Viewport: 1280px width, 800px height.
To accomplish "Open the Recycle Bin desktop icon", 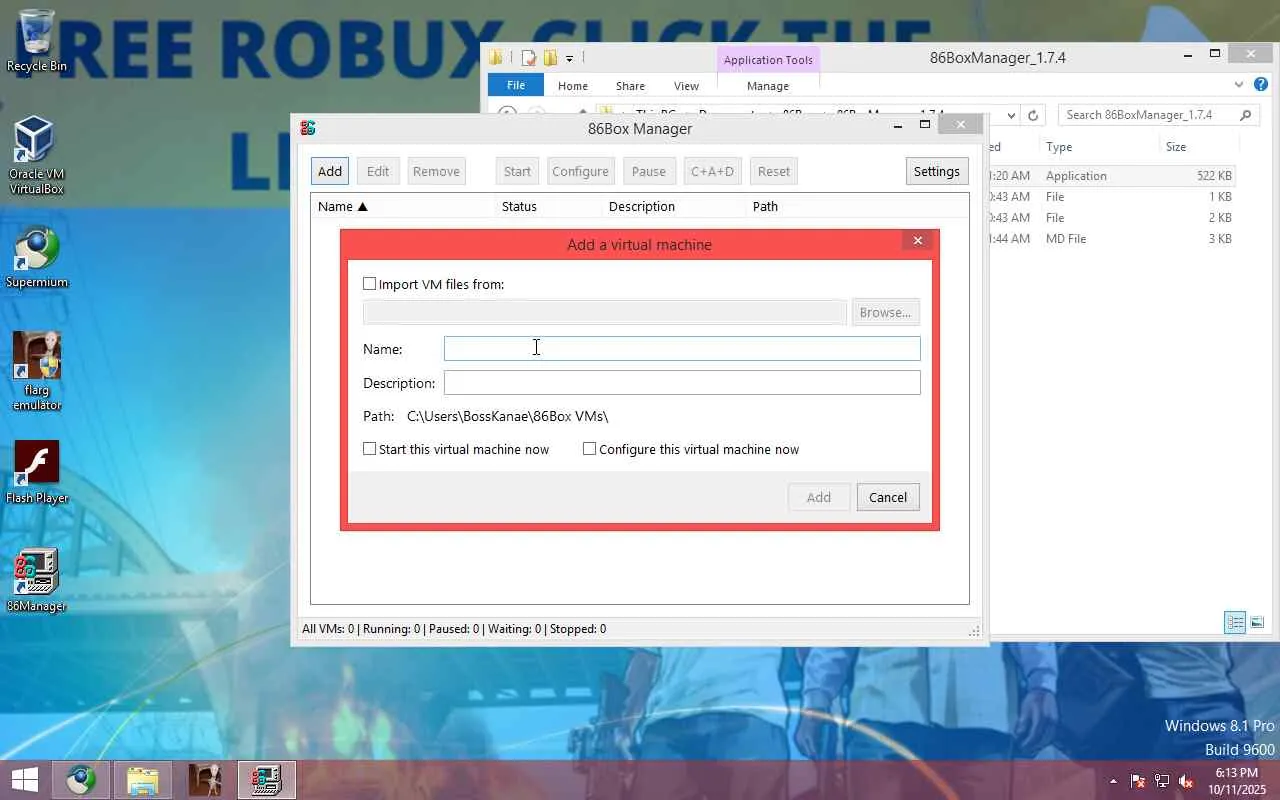I will [37, 42].
